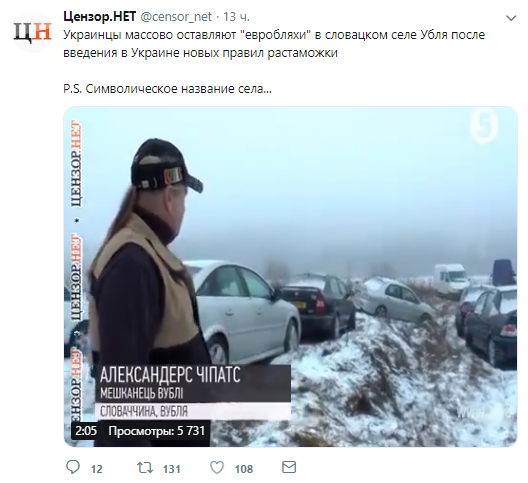Like the tweet with heart icon
Viewport: 528px width, 483px height.
click(217, 468)
